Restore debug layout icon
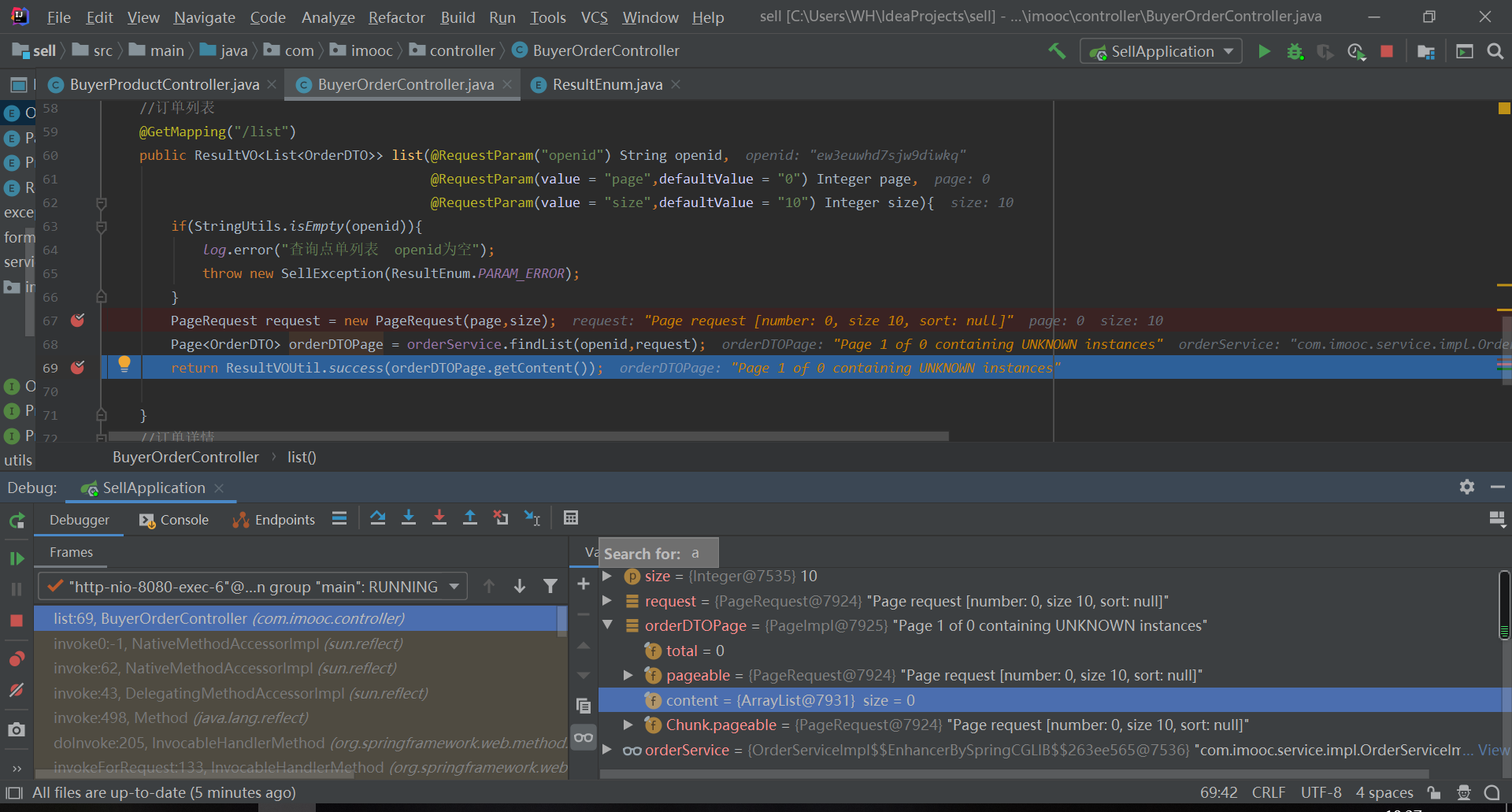 point(1497,518)
